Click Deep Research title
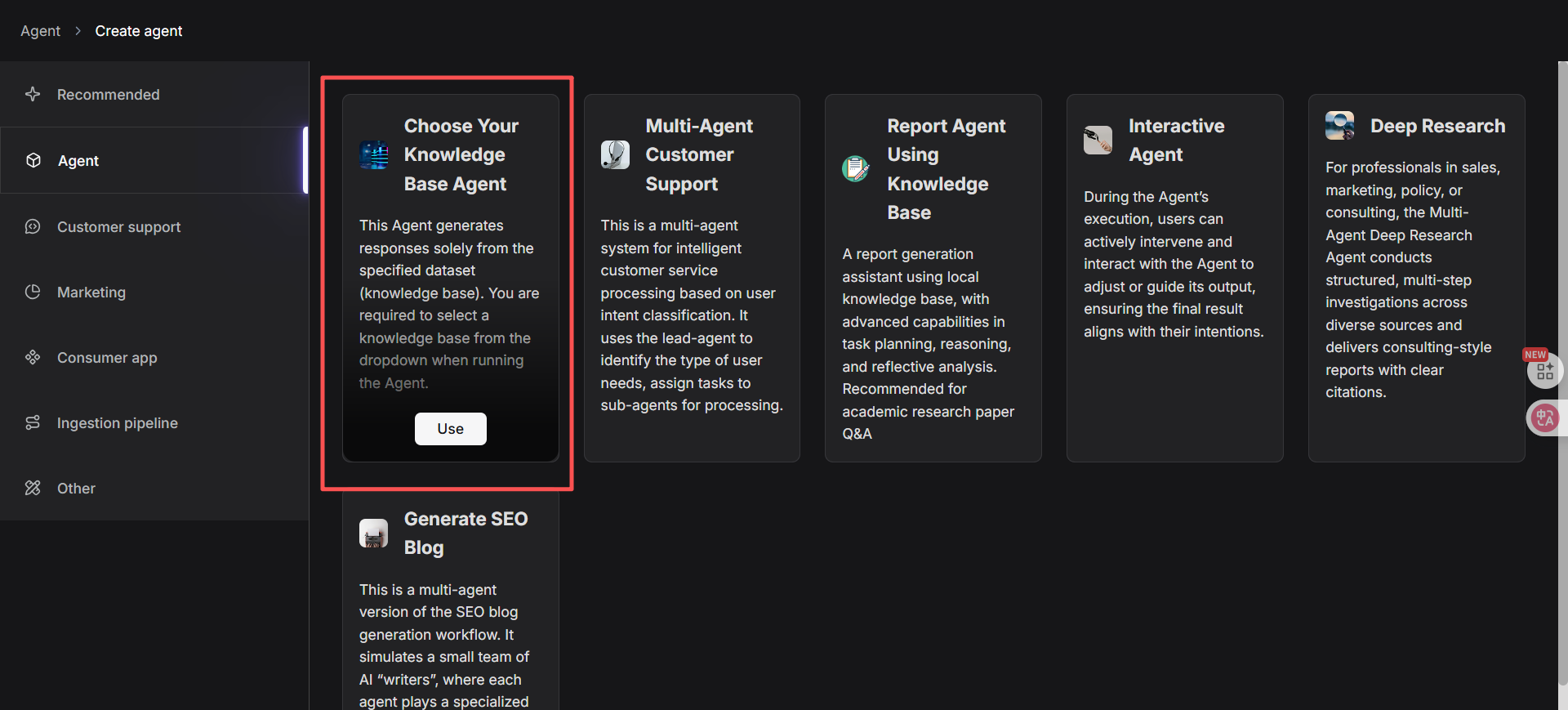The width and height of the screenshot is (1568, 710). click(x=1437, y=126)
